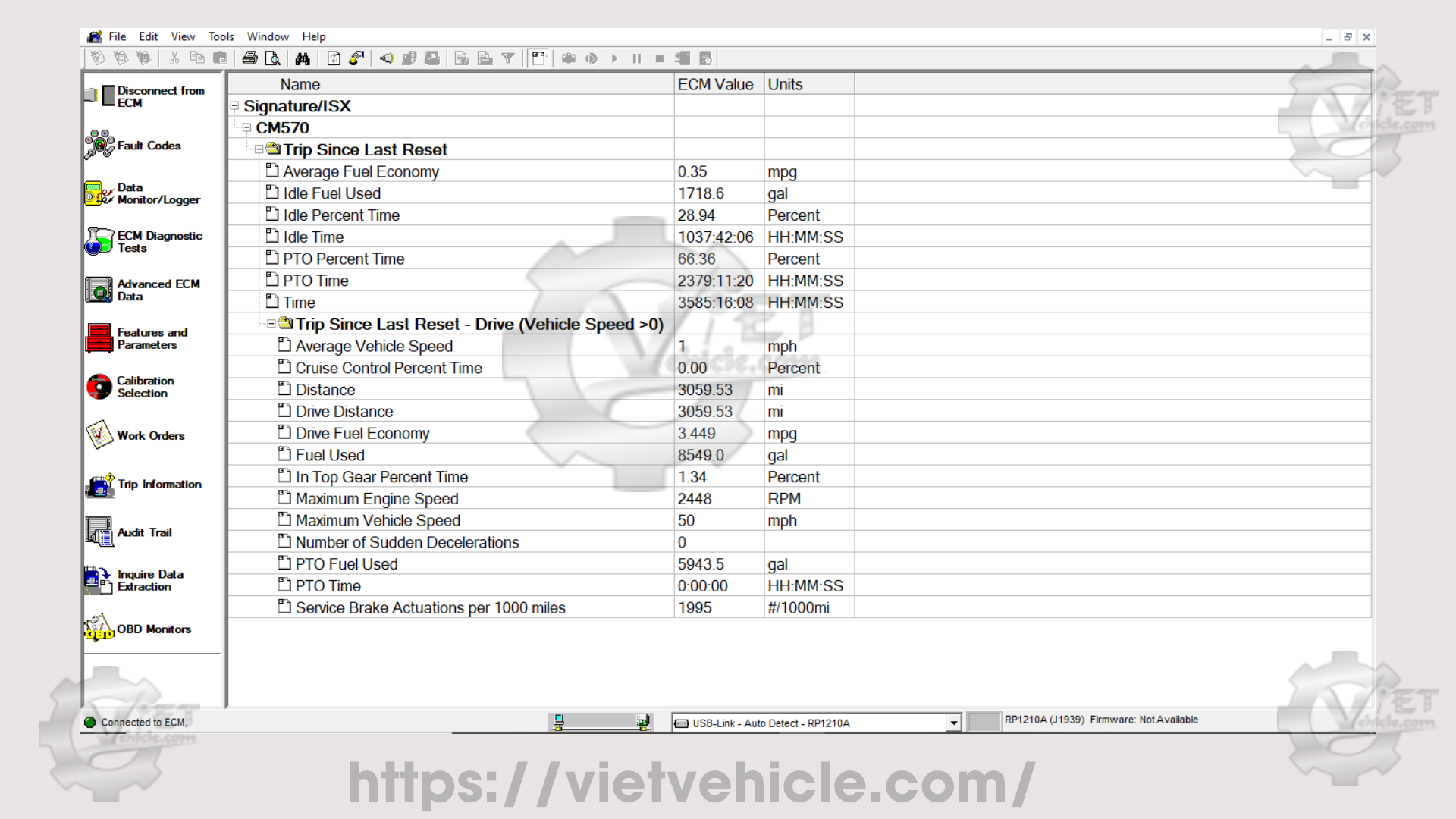Collapse the CM570 tree node
The height and width of the screenshot is (819, 1456).
pos(246,127)
